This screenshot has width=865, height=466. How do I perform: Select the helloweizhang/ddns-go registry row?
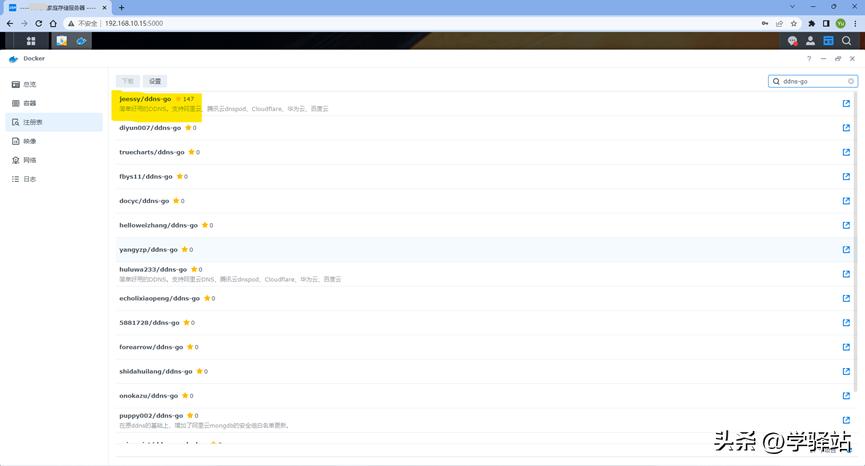[485, 225]
